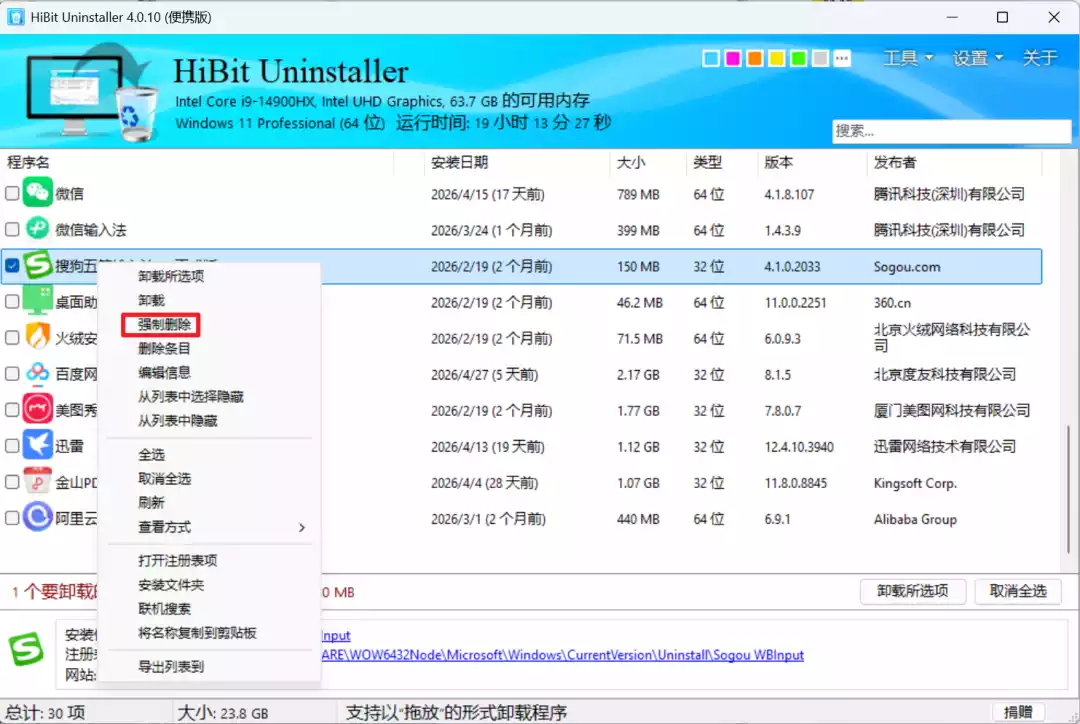Open the 关于 about link
The width and height of the screenshot is (1080, 724).
coord(1039,58)
